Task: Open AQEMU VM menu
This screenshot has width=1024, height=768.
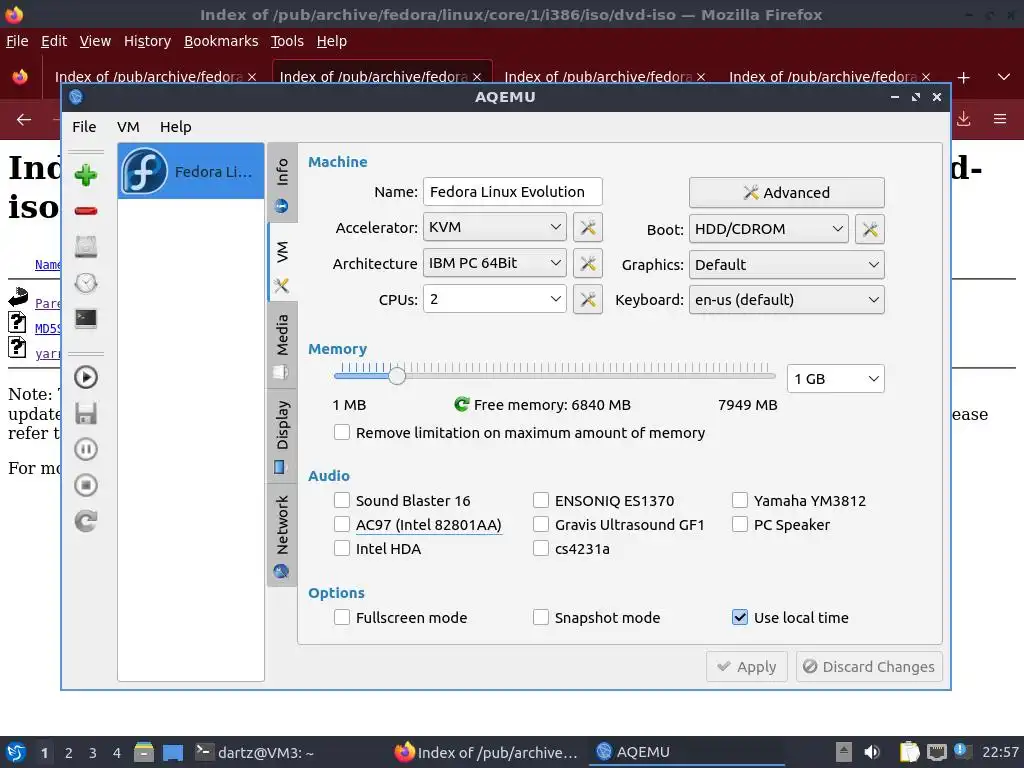Action: (128, 127)
